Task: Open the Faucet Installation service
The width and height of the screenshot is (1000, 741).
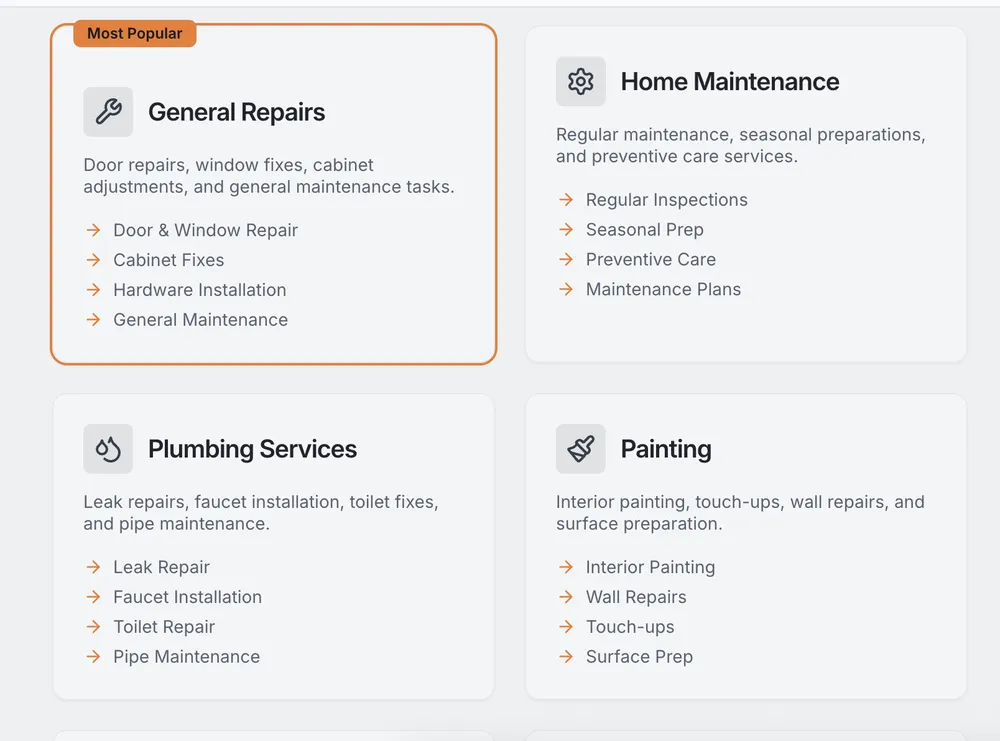Action: (x=188, y=597)
